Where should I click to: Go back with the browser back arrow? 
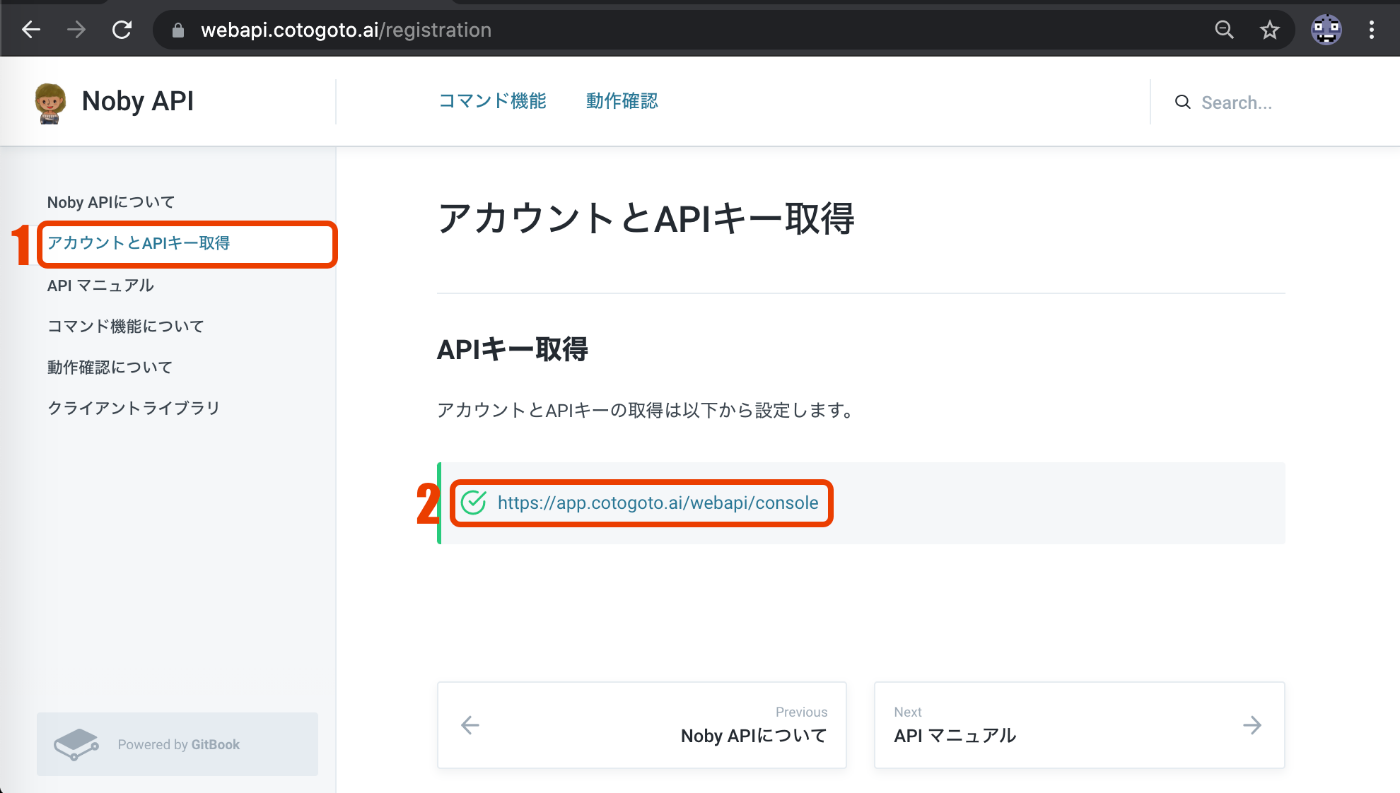point(31,30)
